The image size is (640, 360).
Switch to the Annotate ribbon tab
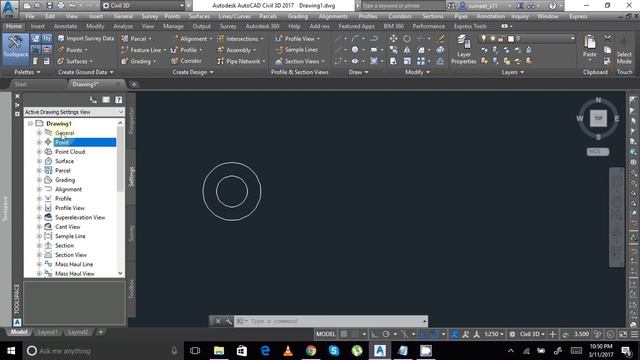(65, 26)
